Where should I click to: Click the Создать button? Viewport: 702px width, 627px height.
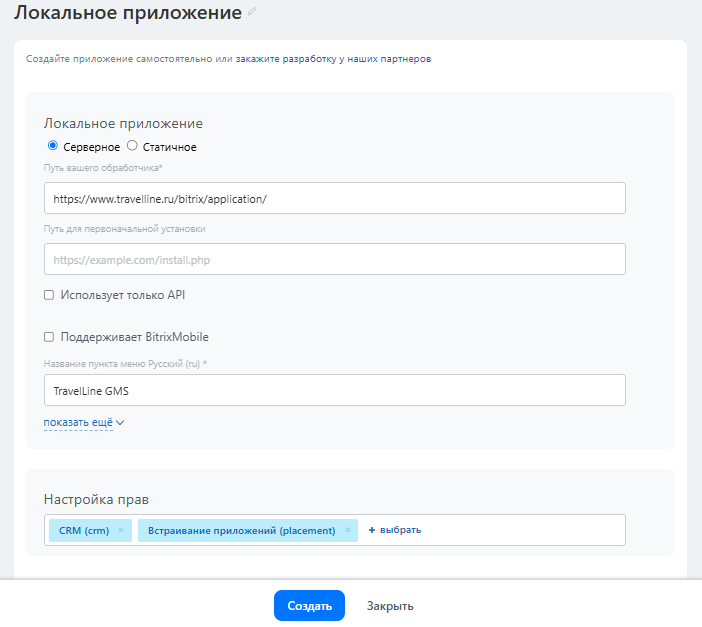coord(309,606)
